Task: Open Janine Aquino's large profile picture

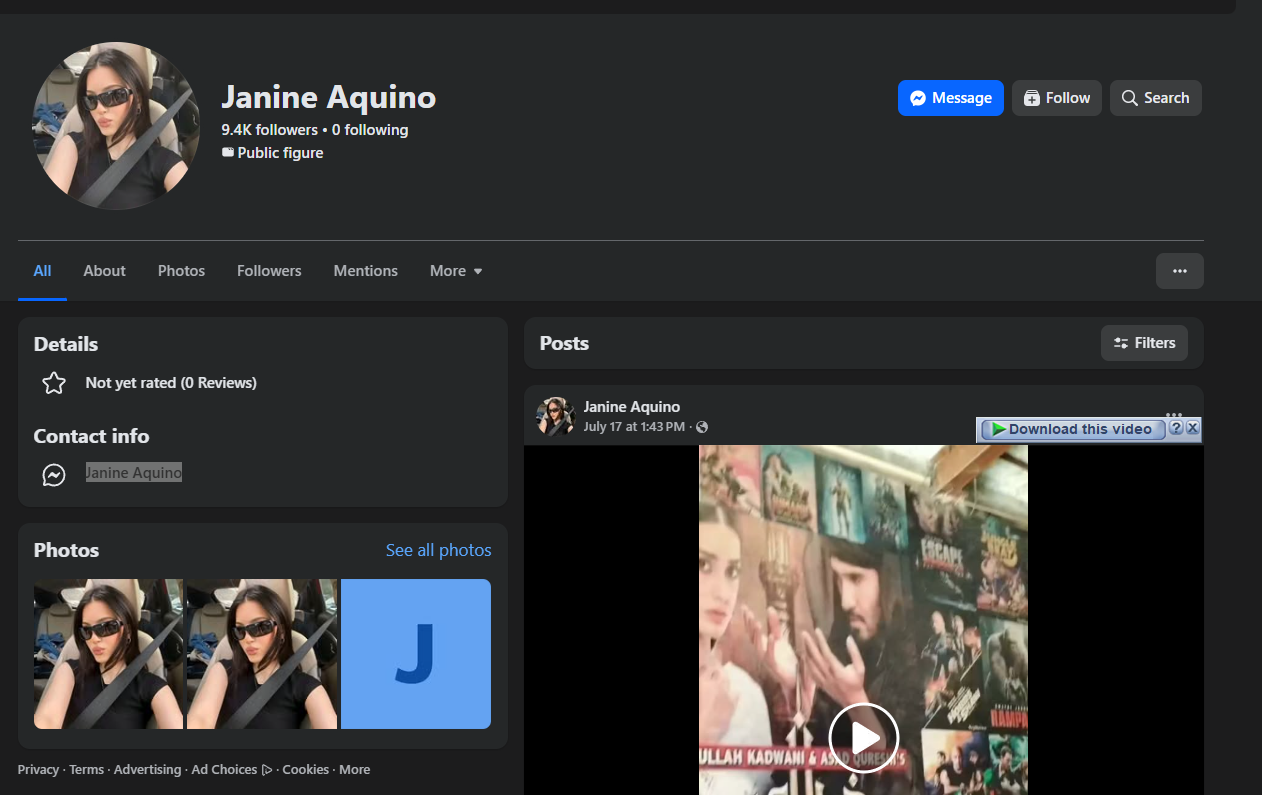Action: pyautogui.click(x=116, y=126)
